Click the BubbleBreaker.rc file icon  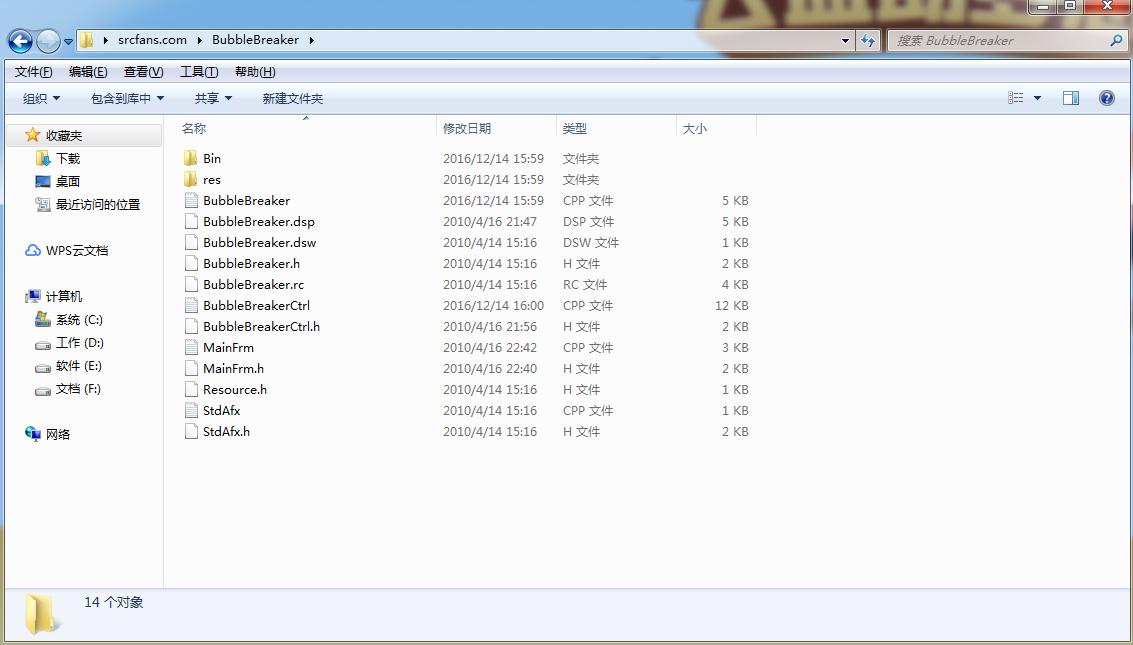[x=191, y=284]
